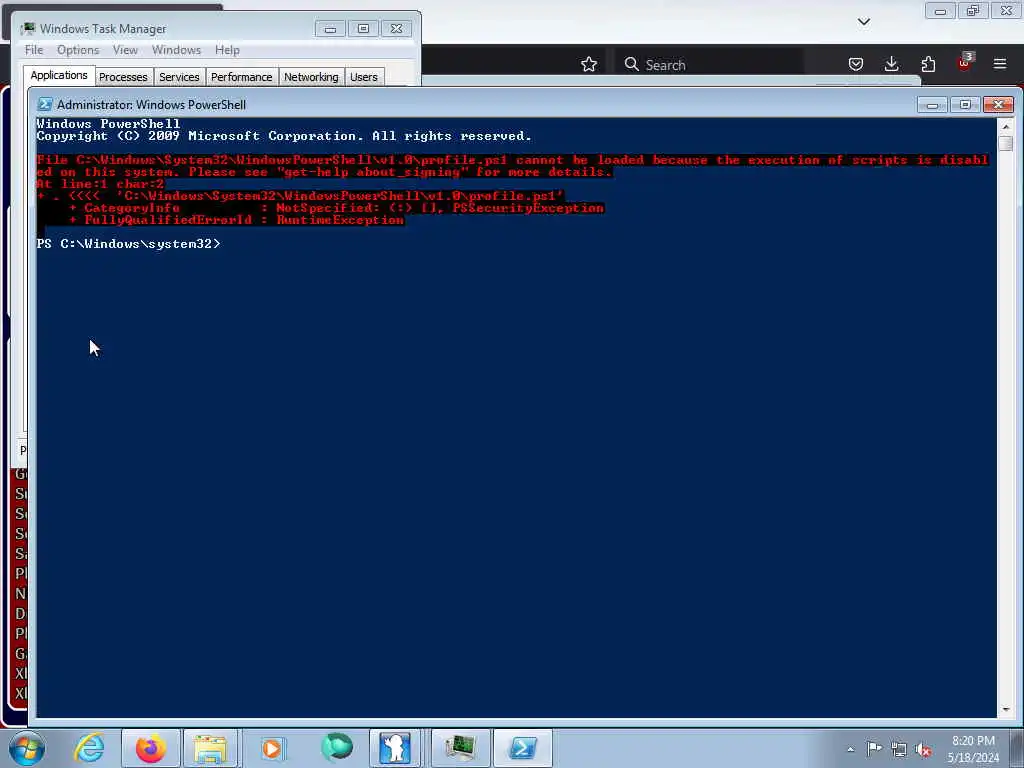Switch to Task Manager taskbar button
Screen dimensions: 1024x768
(x=460, y=748)
